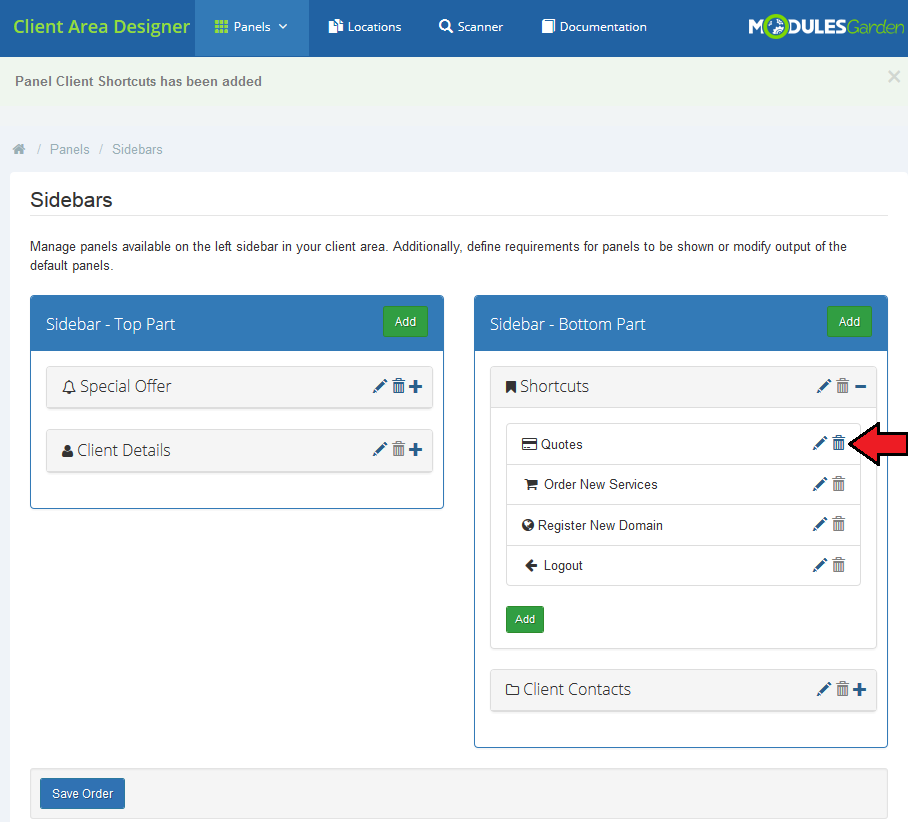
Task: Follow the Panels breadcrumb link
Action: pyautogui.click(x=69, y=149)
